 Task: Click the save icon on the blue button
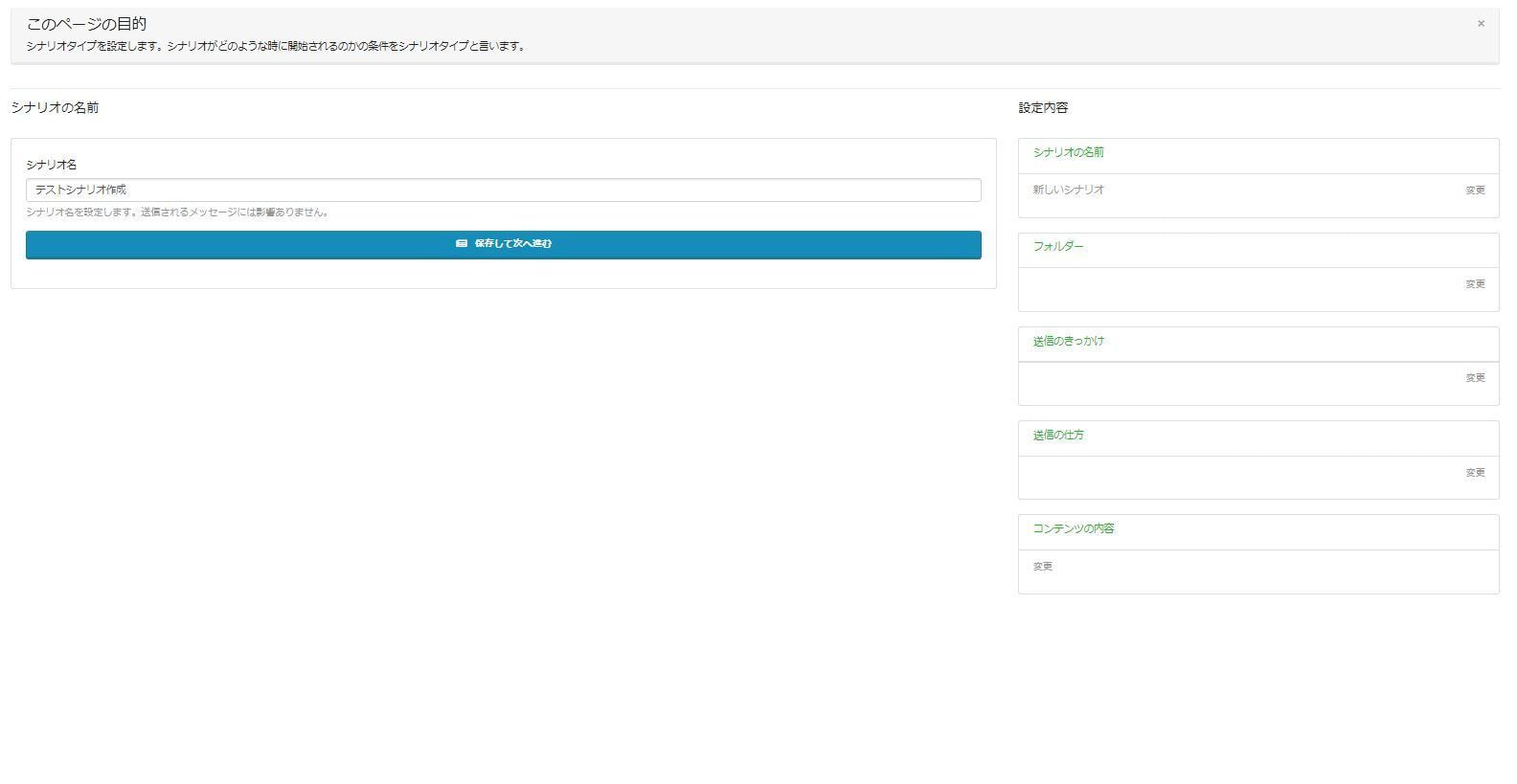click(x=462, y=244)
